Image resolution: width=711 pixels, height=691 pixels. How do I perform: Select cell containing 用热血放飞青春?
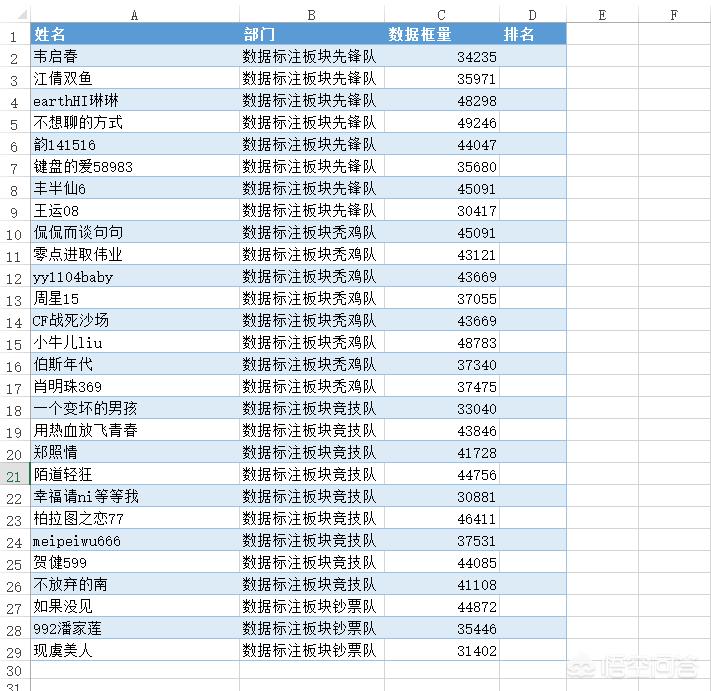tap(135, 430)
